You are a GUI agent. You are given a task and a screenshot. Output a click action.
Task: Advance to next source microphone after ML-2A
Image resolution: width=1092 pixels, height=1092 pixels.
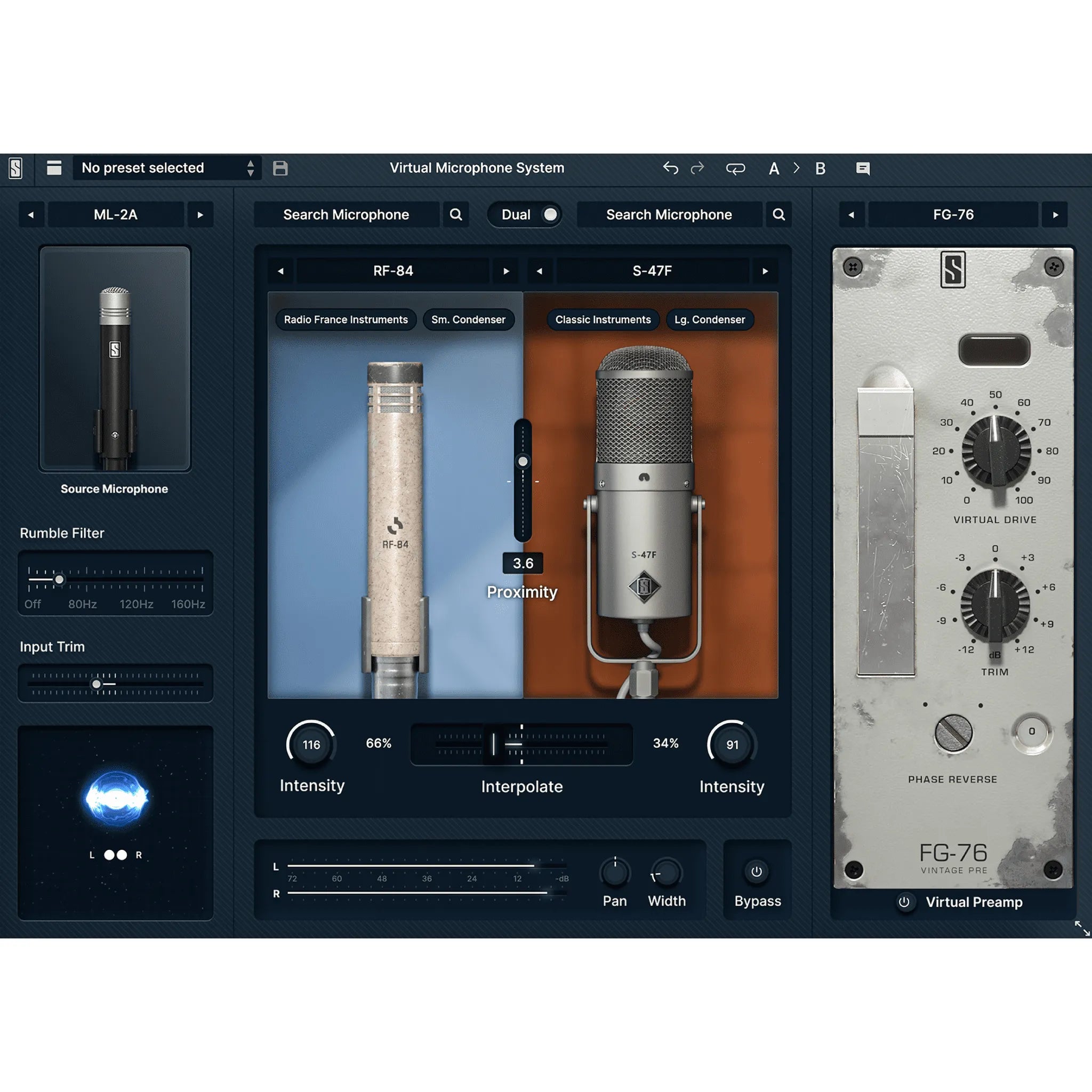click(x=200, y=215)
